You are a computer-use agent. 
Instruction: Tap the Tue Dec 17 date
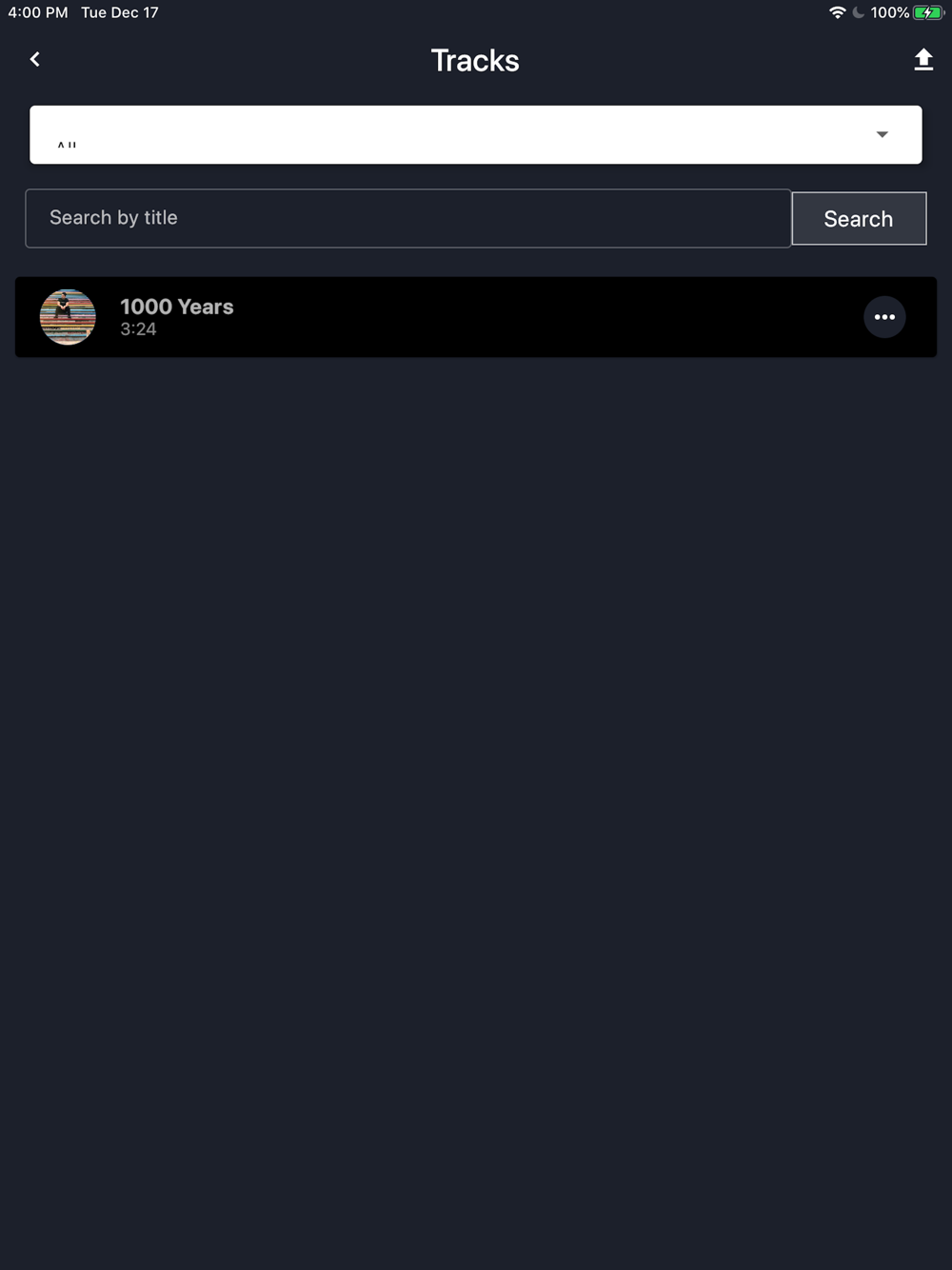(120, 12)
